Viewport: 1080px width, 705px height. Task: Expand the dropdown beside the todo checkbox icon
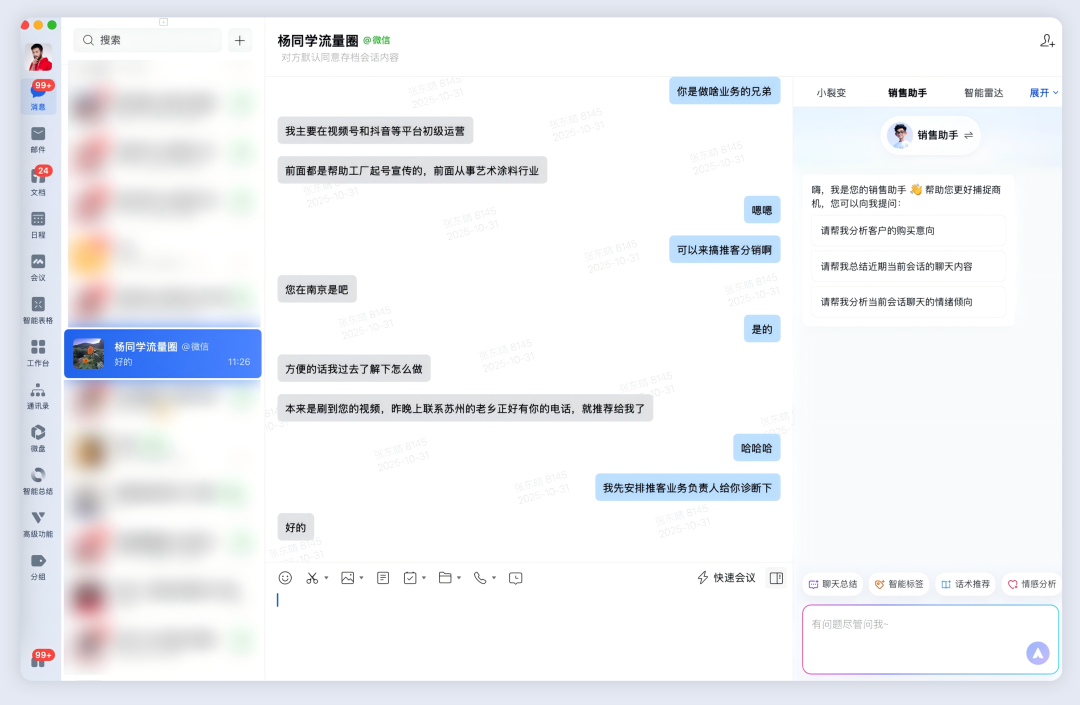[x=422, y=578]
